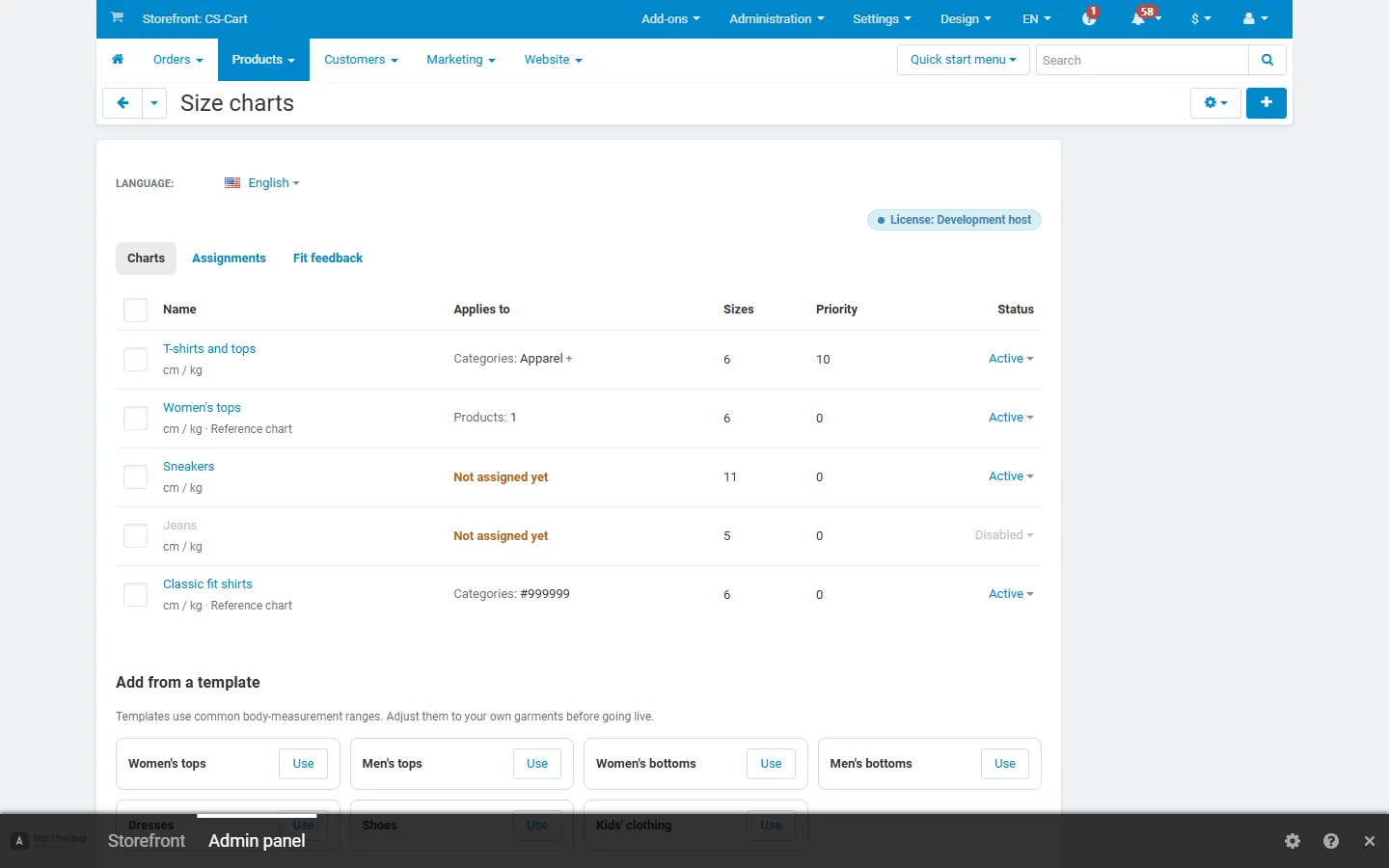Click the back arrow button

click(123, 103)
